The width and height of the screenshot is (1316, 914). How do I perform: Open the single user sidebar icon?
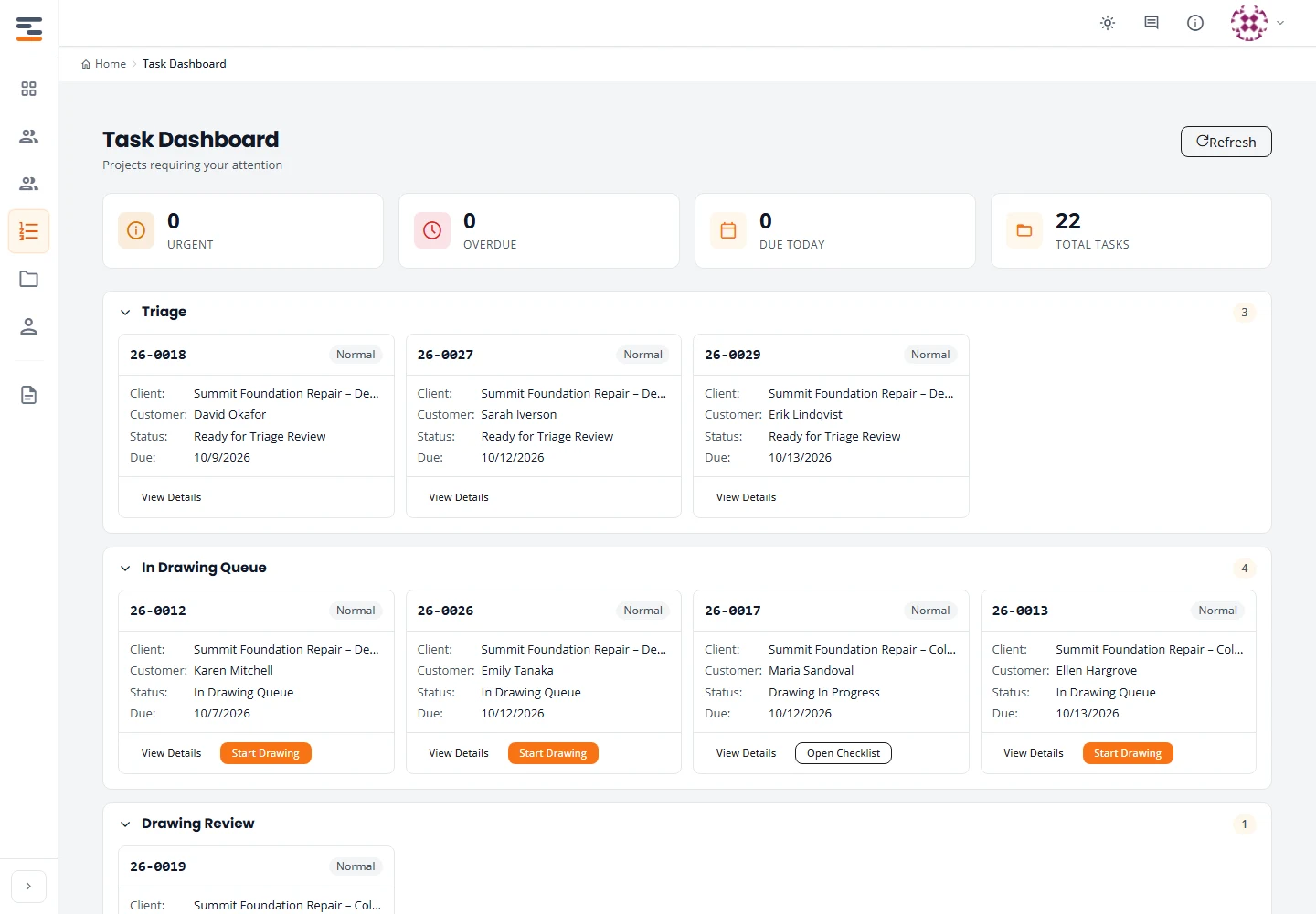[x=29, y=326]
